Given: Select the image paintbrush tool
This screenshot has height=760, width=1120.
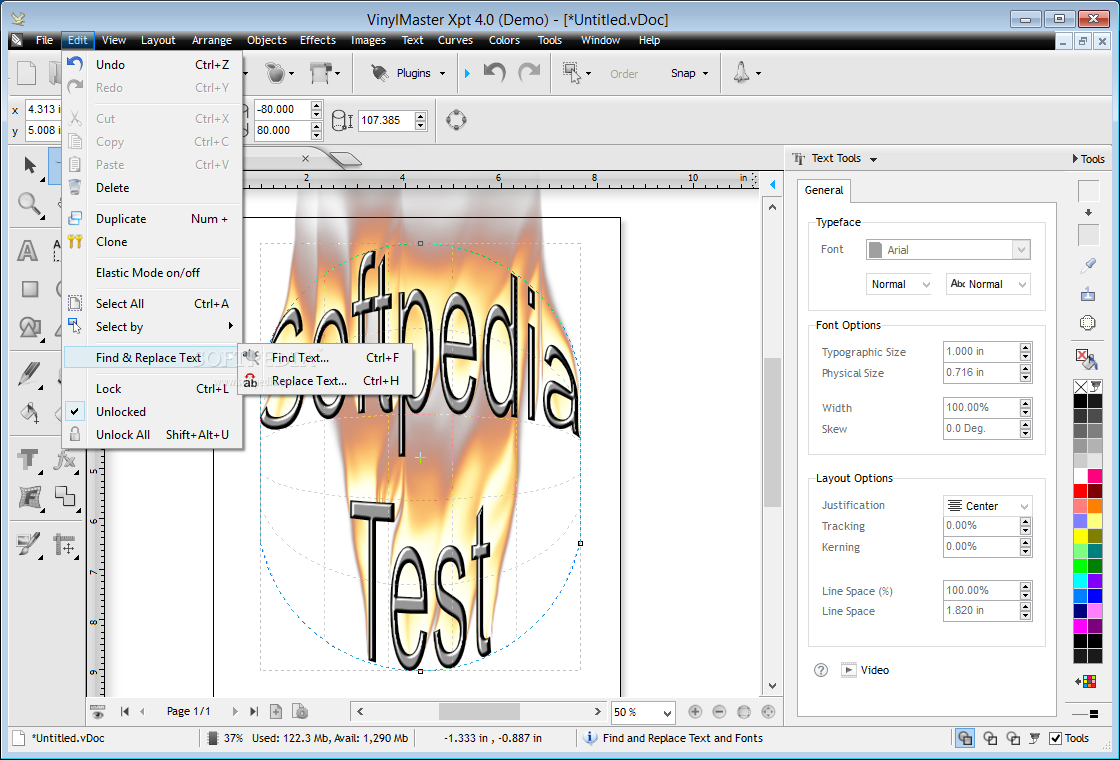Looking at the screenshot, I should click(x=29, y=545).
